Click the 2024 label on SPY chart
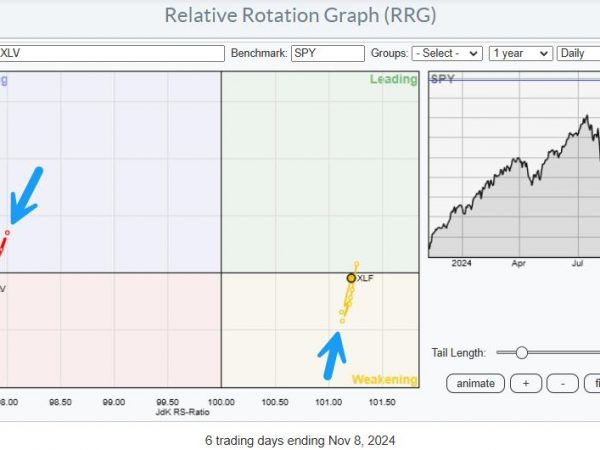 pyautogui.click(x=461, y=263)
